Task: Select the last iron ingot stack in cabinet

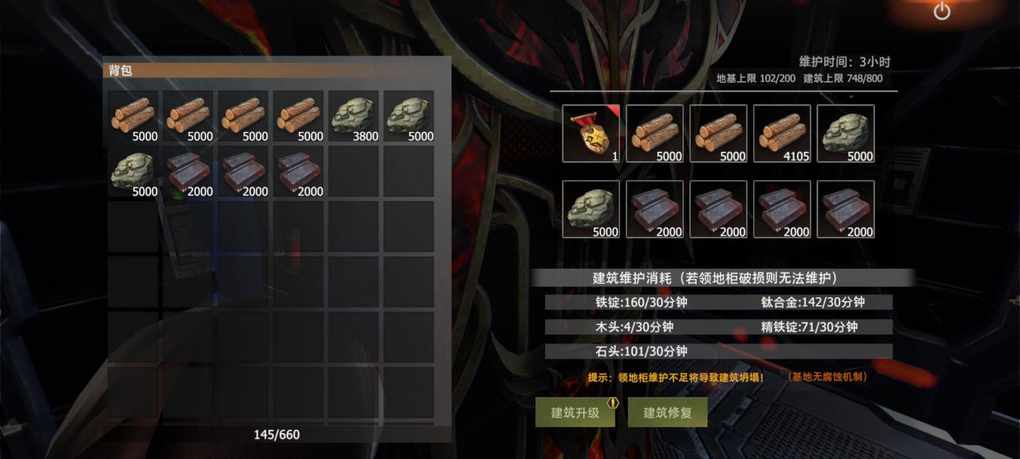Action: 845,209
